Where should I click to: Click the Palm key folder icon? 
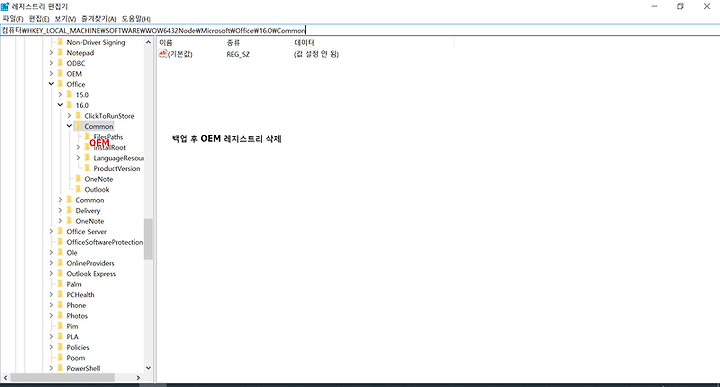(x=60, y=284)
